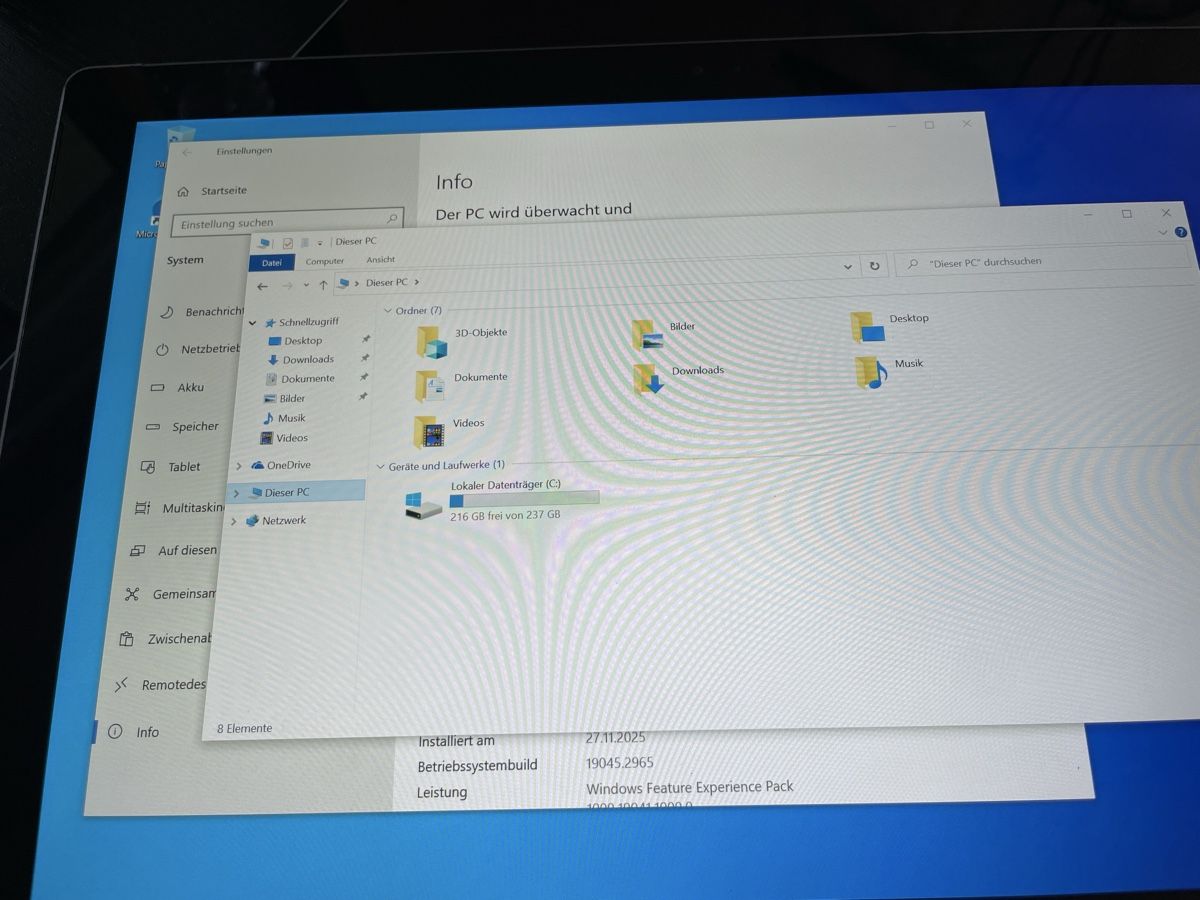Open the Netzbetrieb settings page

(198, 349)
